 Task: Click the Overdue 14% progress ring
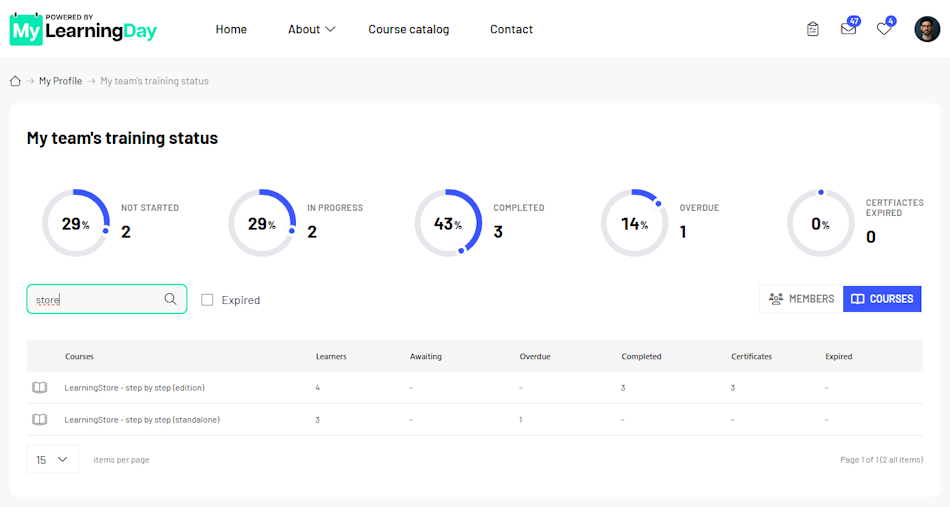[634, 223]
